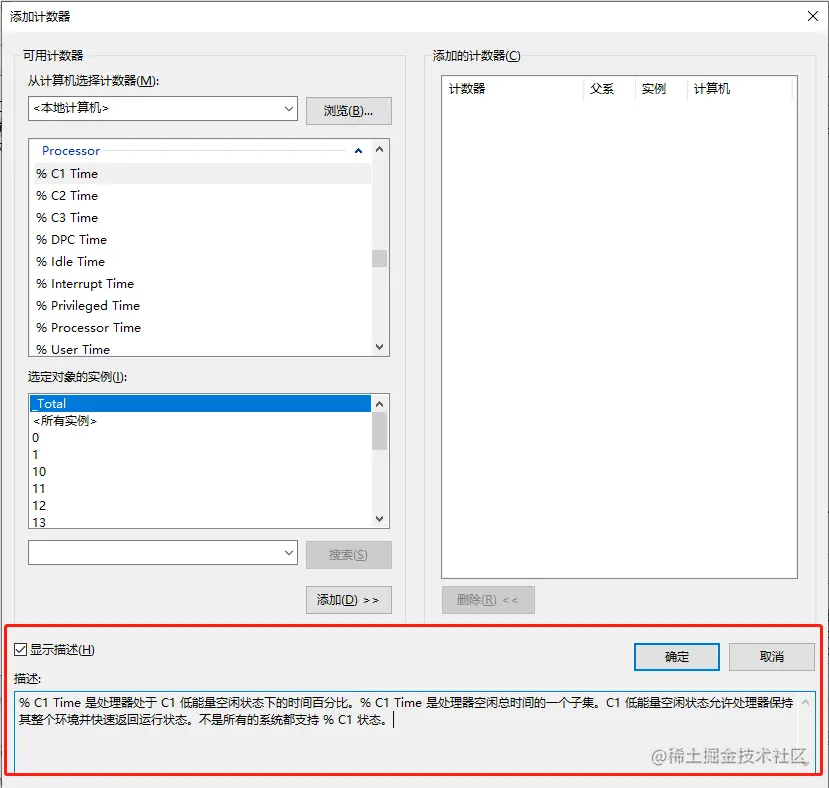Click the 删除 button

coord(488,599)
